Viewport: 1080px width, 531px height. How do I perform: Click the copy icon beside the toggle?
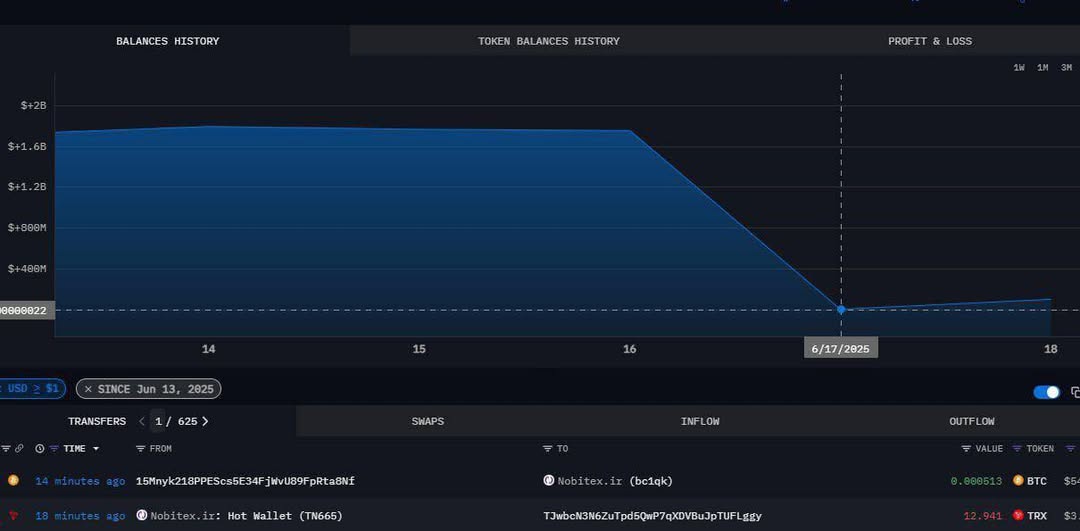1075,392
